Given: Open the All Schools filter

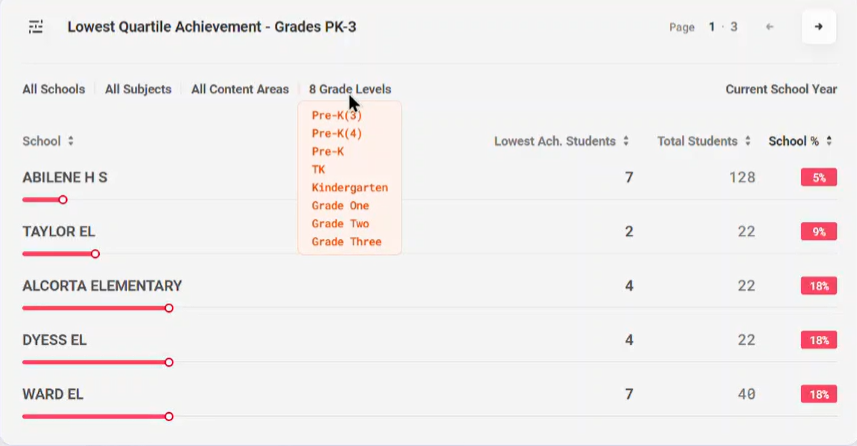Looking at the screenshot, I should (54, 89).
